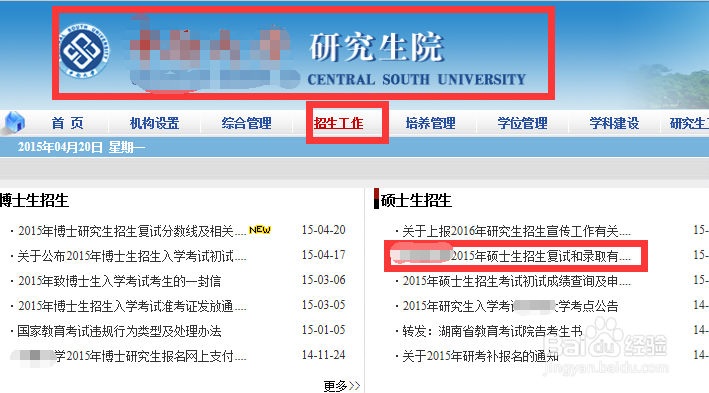Viewport: 709px width, 393px height.
Task: Open the 机构设置 menu
Action: click(155, 123)
